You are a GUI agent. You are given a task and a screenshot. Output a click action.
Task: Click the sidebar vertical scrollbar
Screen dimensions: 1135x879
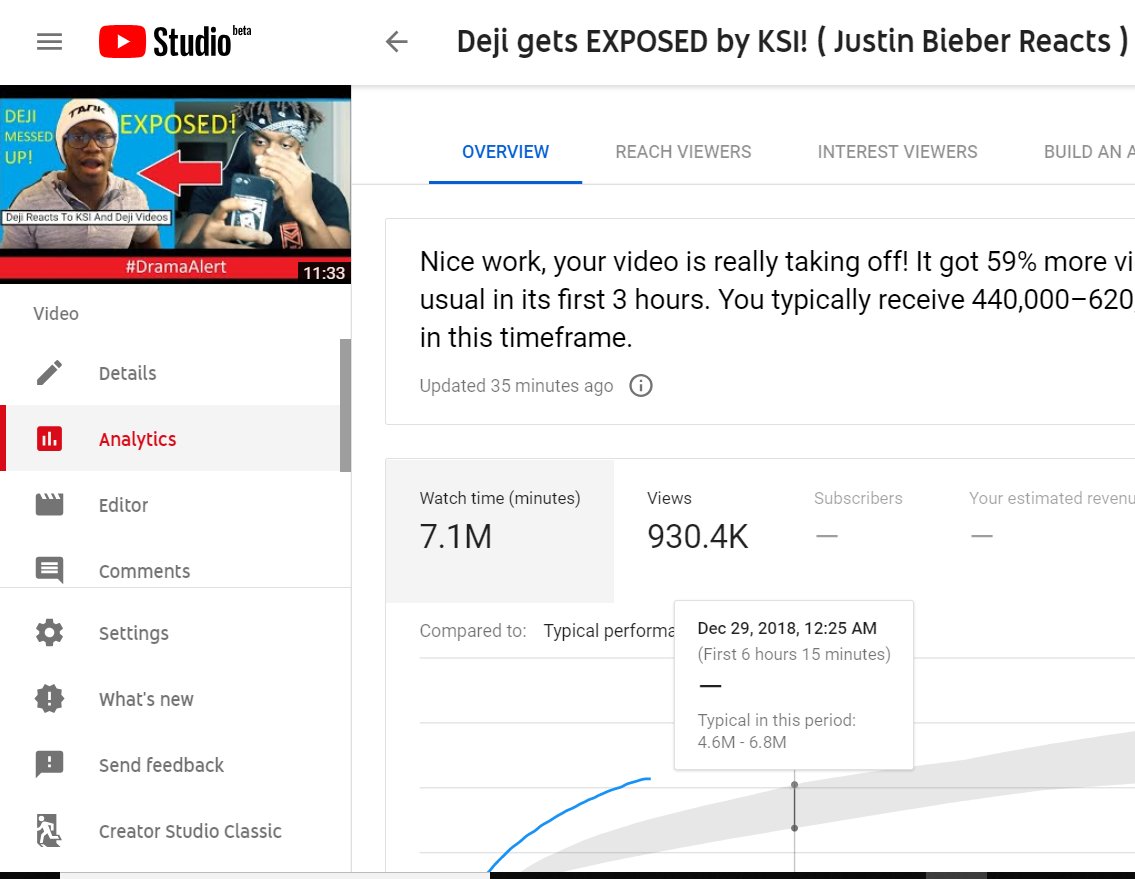point(345,405)
